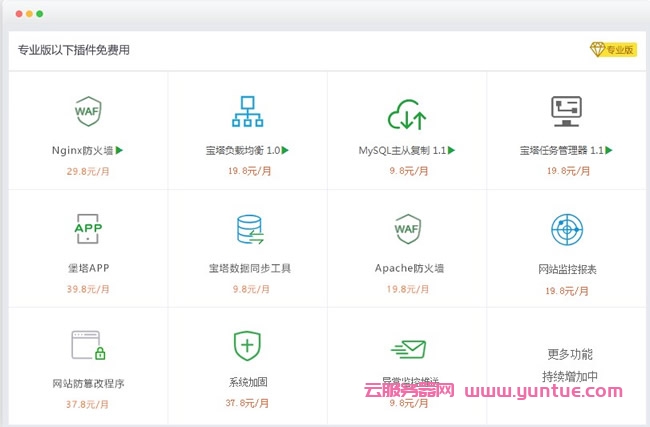This screenshot has width=650, height=427.
Task: Open the 网站监控报表 radar icon
Action: (567, 229)
